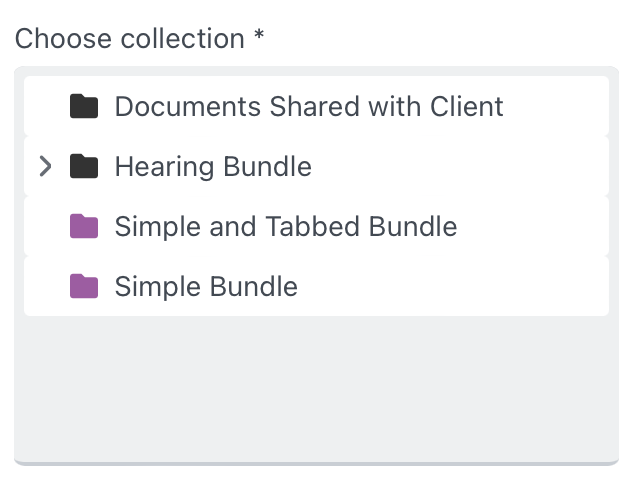This screenshot has height=480, width=636.
Task: Click the required asterisk beside Choose collection
Action: (x=259, y=38)
